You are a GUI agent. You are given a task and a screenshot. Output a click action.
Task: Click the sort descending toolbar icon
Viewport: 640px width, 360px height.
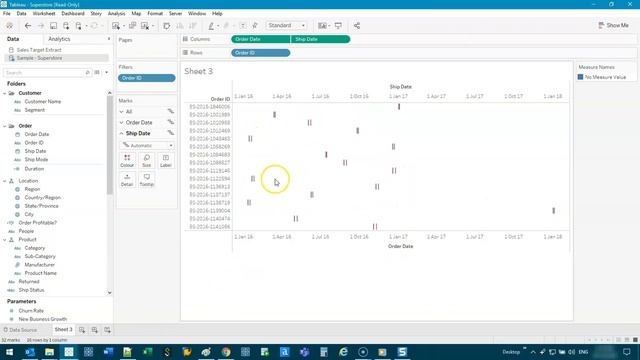tap(193, 26)
